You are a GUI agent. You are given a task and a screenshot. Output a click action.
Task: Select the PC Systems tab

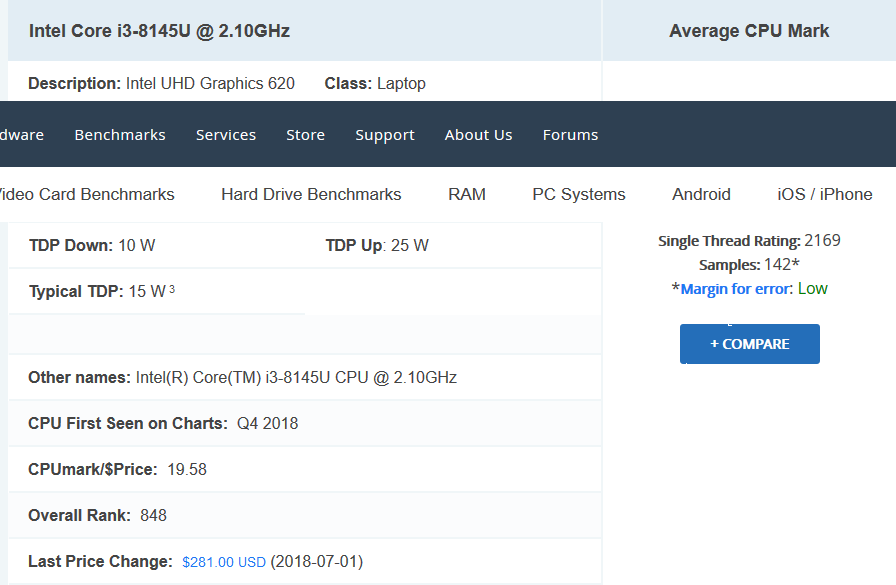pos(579,194)
